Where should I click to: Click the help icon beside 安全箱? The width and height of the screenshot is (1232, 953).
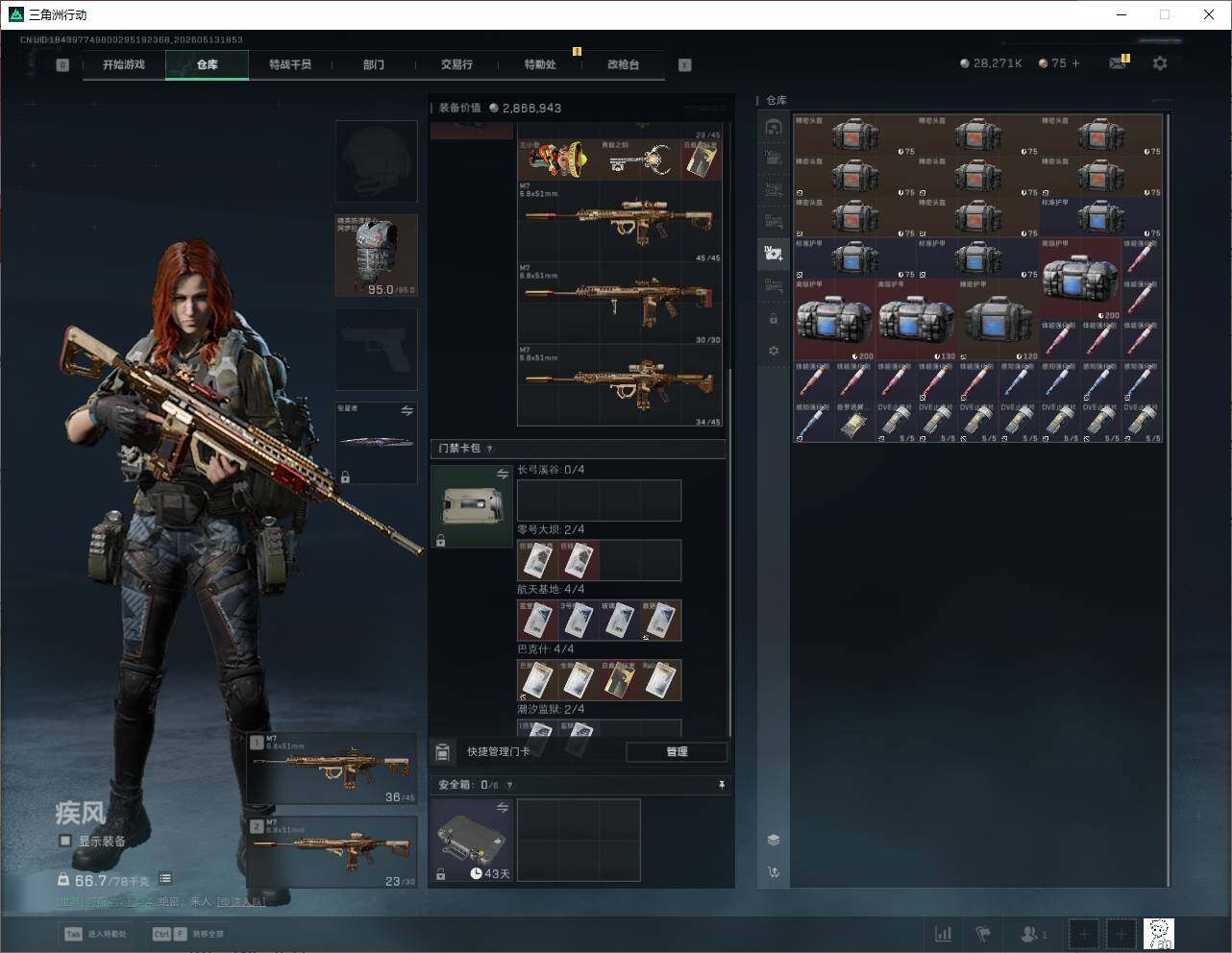509,785
